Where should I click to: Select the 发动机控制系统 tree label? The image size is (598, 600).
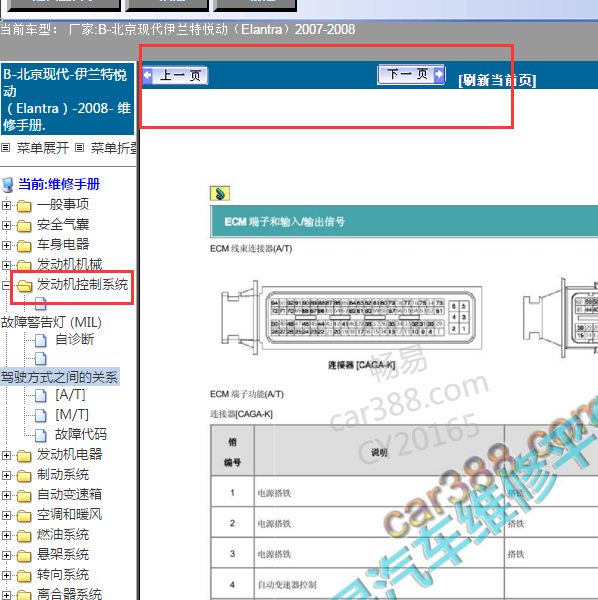pos(82,284)
